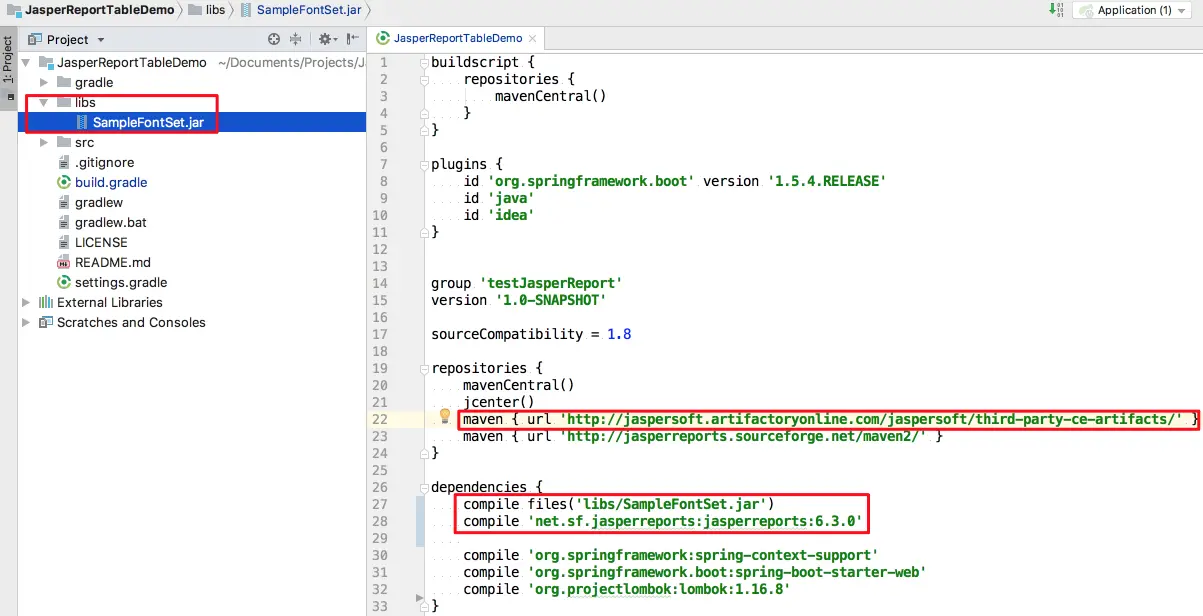Click the spring-boot-starter-web dependency string
Viewport: 1203px width, 616px height.
(726, 572)
